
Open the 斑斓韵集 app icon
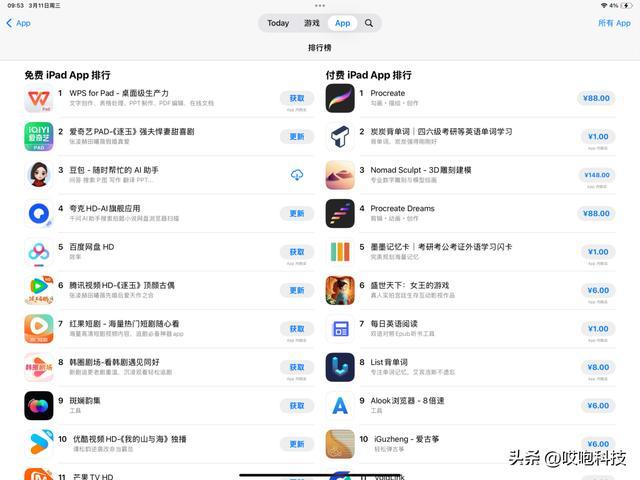coord(39,406)
